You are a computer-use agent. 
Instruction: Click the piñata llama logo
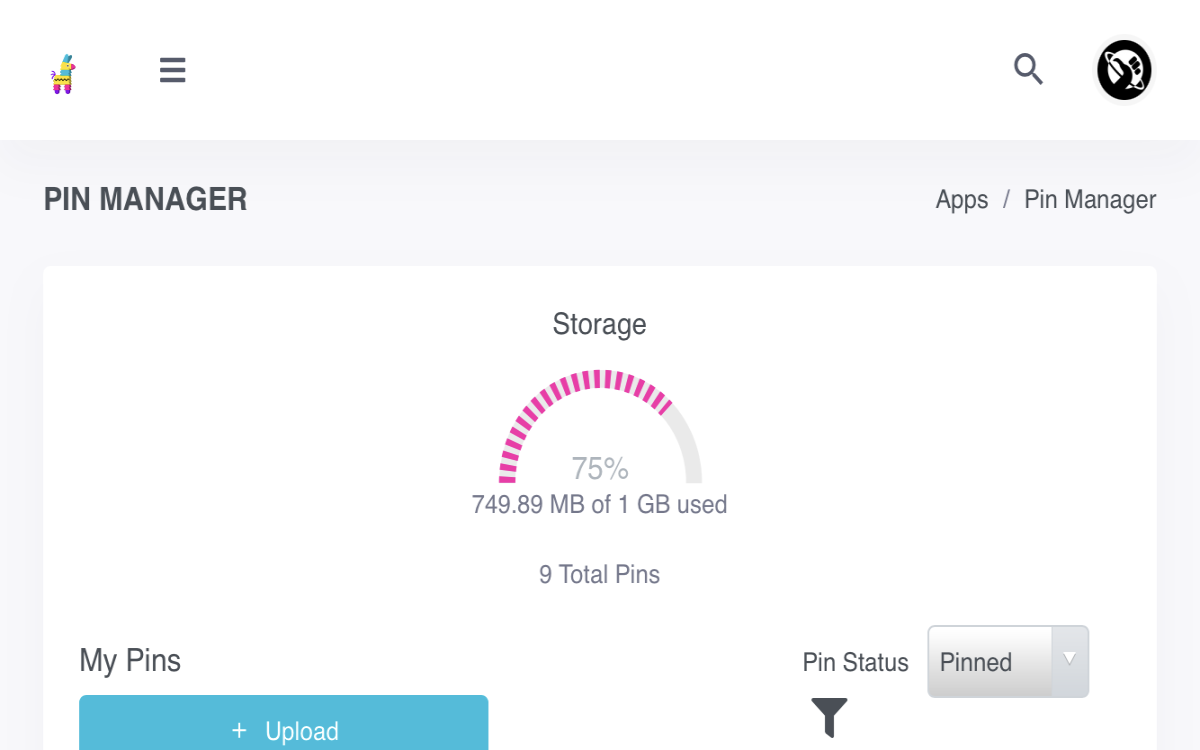click(63, 74)
